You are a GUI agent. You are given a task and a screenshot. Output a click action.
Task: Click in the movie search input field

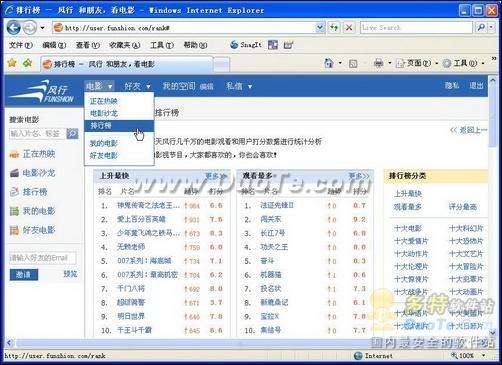tap(38, 134)
